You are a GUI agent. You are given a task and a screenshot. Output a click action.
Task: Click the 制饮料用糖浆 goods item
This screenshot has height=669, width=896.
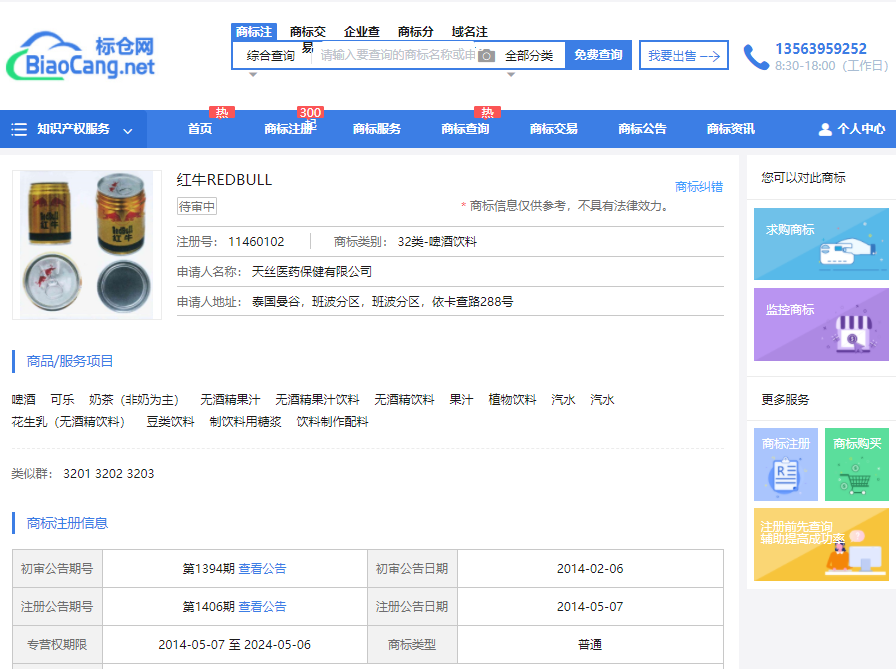coord(245,422)
